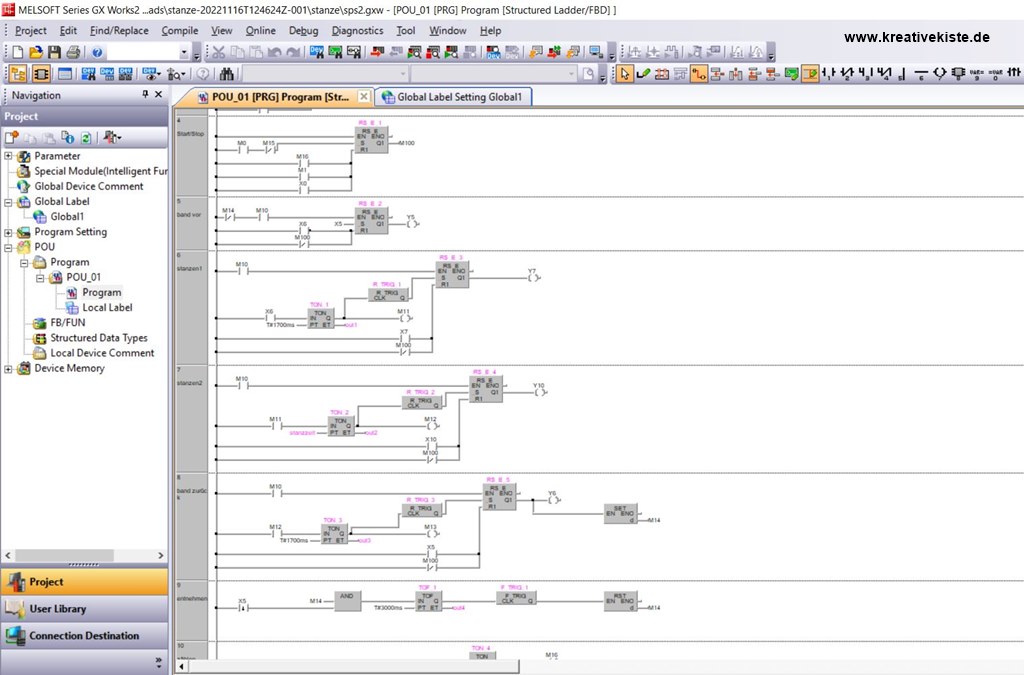
Task: Collapse the POU tree node
Action: [x=8, y=247]
